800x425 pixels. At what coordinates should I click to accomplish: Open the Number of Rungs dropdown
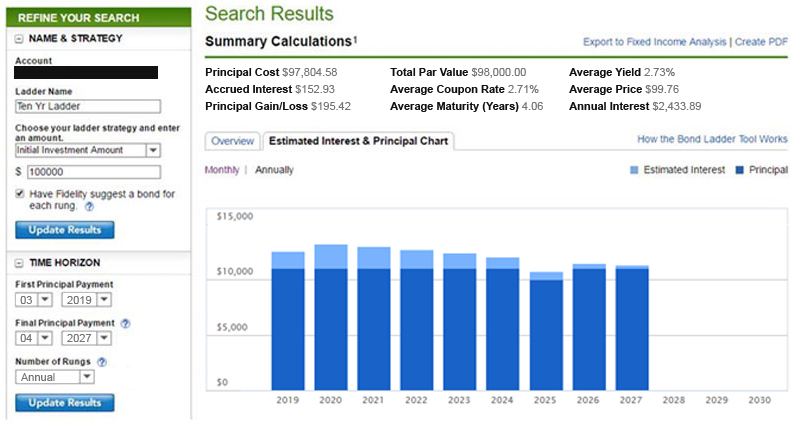(x=86, y=377)
